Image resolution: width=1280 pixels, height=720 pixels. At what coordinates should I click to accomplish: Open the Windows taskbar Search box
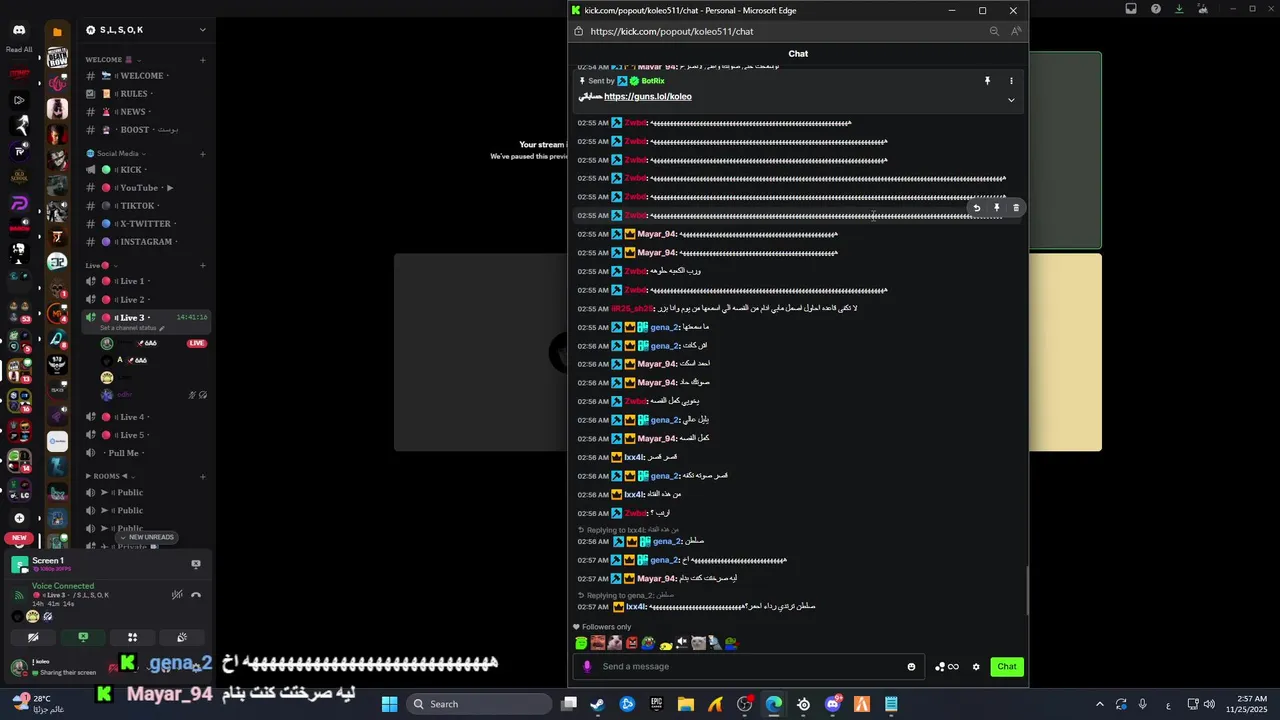click(480, 704)
